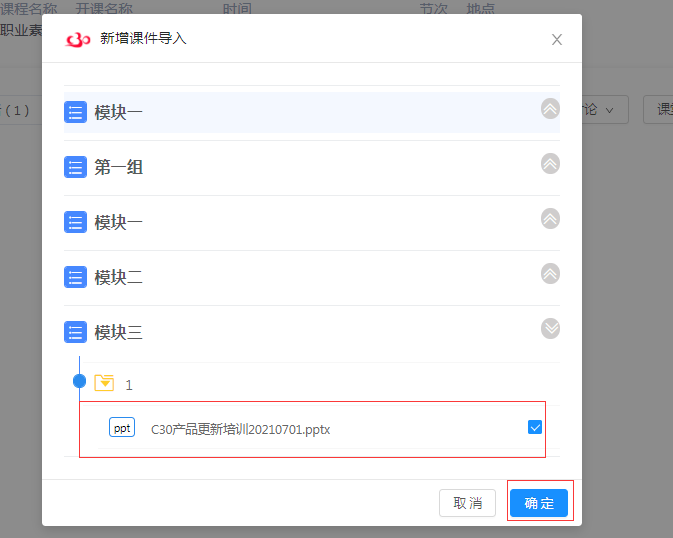Collapse the 模块三 section chevron

click(x=550, y=328)
